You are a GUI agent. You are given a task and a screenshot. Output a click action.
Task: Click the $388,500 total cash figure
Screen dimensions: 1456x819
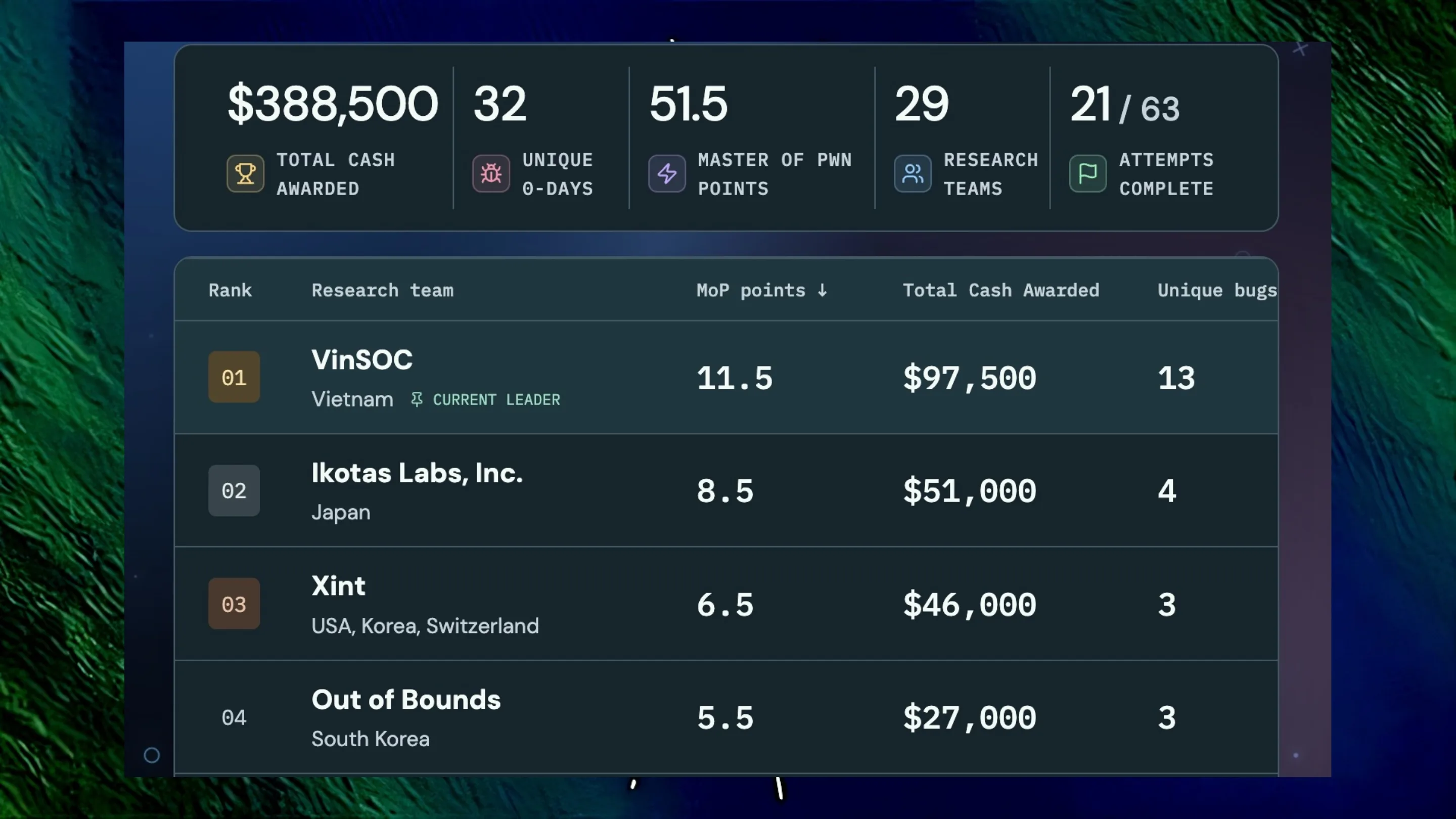point(333,104)
